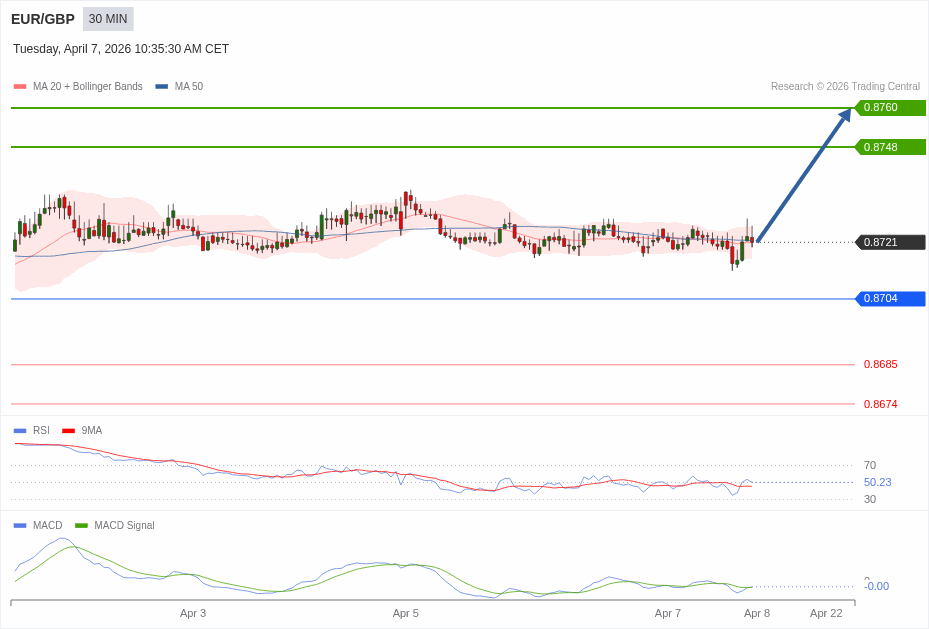This screenshot has height=629, width=929.
Task: Click the 30 MIN timeframe badge
Action: (108, 19)
